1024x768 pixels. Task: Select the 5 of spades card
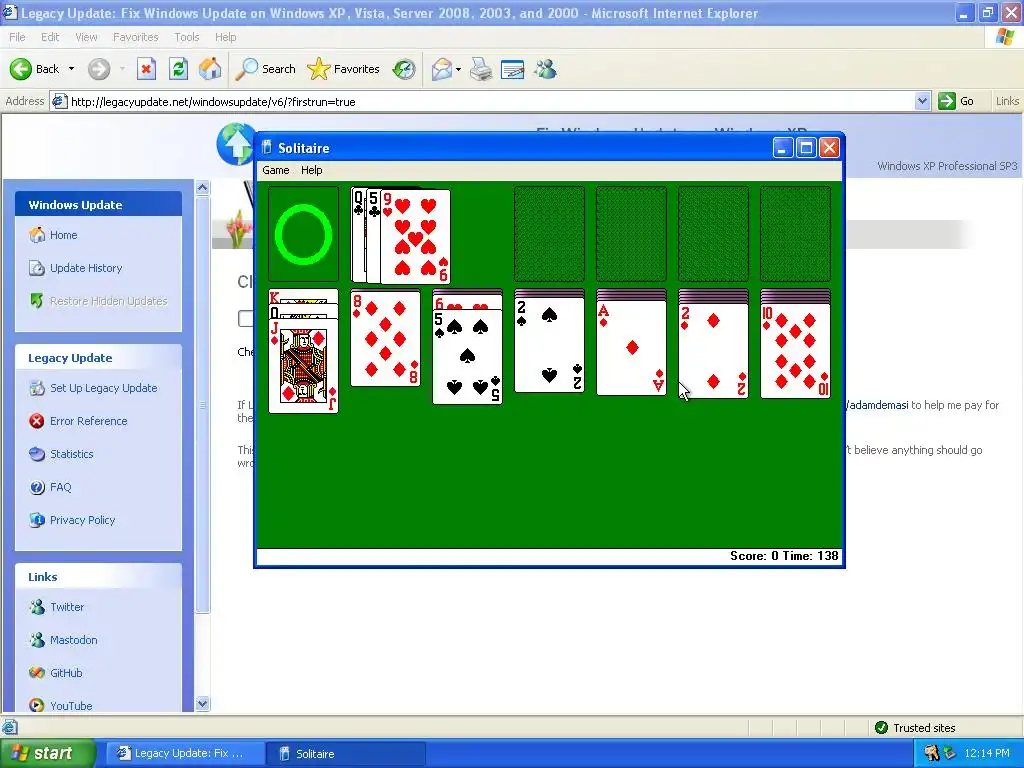(468, 357)
